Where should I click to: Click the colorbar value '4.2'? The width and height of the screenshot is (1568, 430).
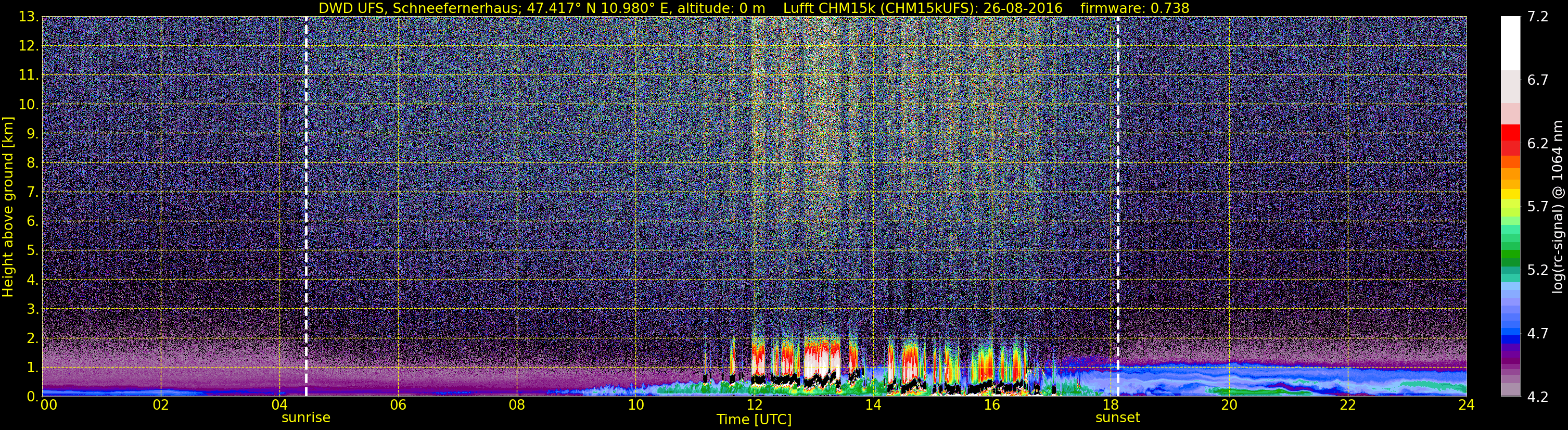[1538, 397]
